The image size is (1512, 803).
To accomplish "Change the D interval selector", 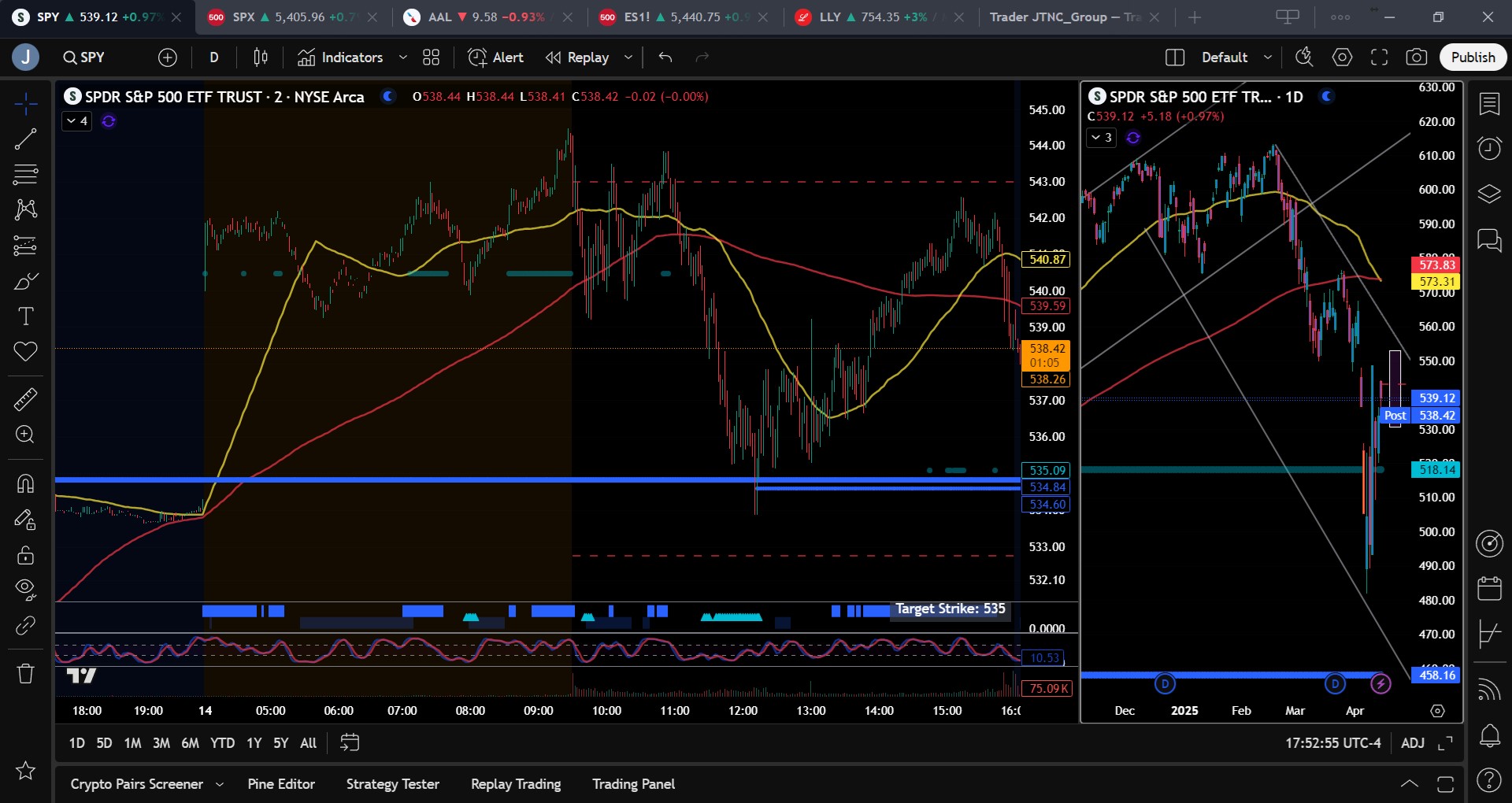I will (x=214, y=57).
